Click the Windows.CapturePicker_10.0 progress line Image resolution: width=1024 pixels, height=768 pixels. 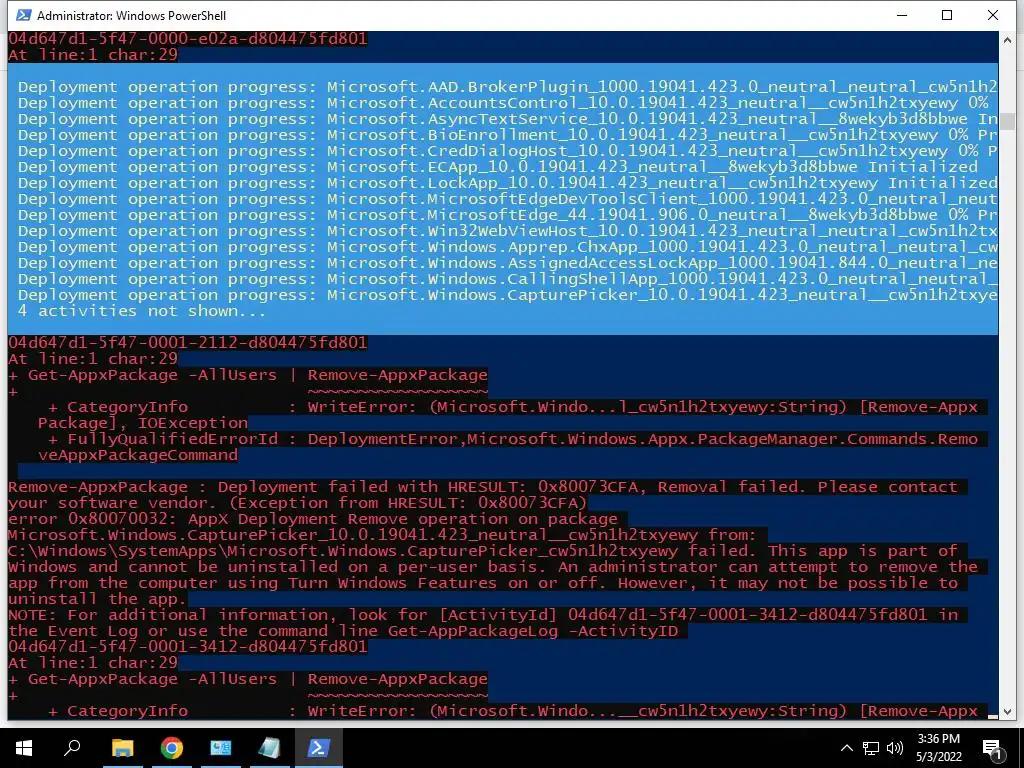point(507,295)
